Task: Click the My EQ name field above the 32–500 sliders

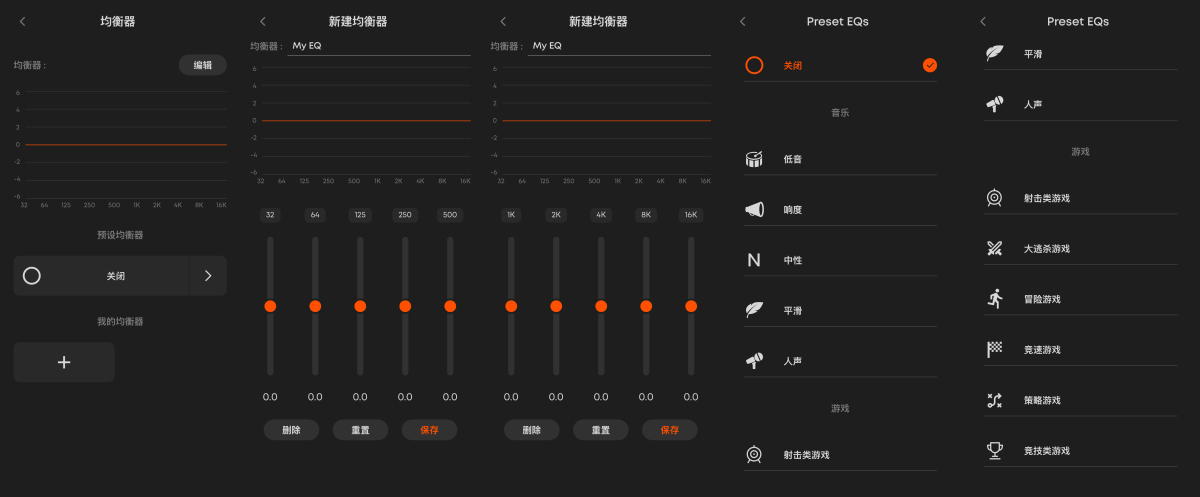Action: pos(379,45)
